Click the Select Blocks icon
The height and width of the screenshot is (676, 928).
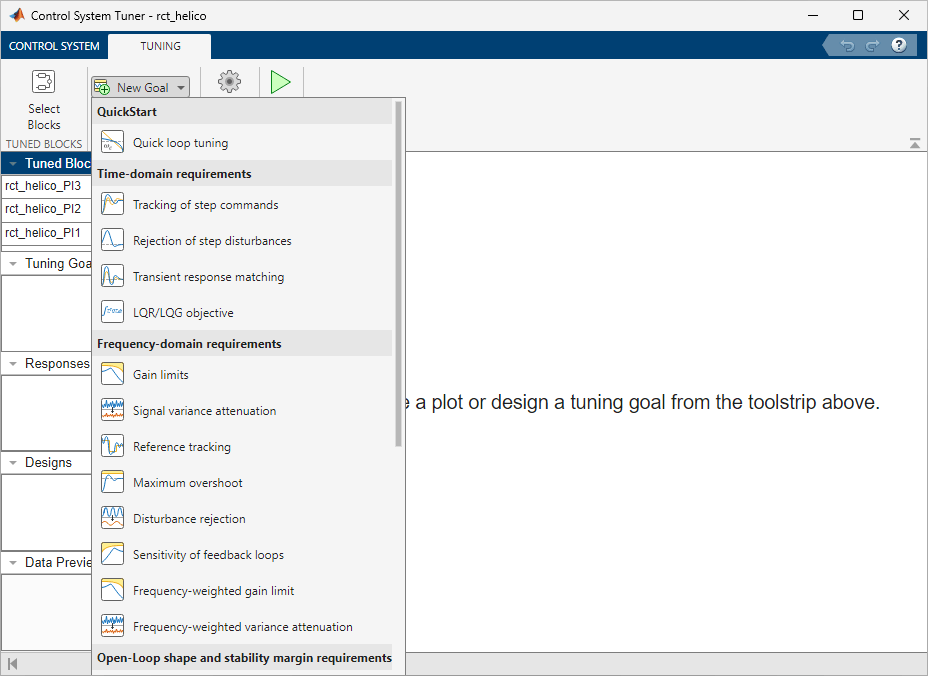[43, 82]
